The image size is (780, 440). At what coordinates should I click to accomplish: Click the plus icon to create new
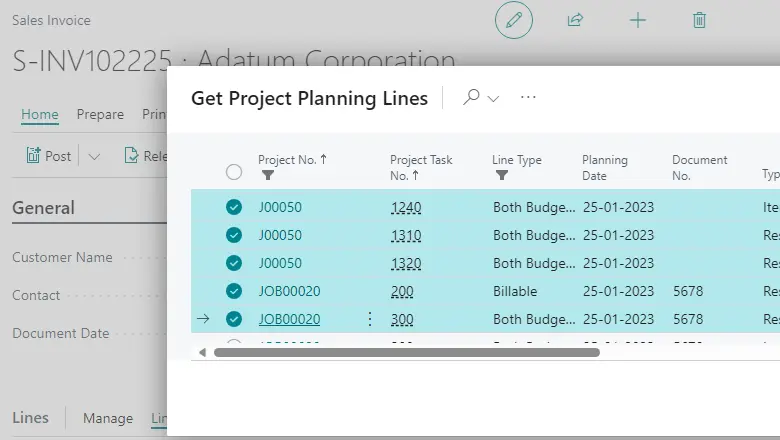coord(637,20)
